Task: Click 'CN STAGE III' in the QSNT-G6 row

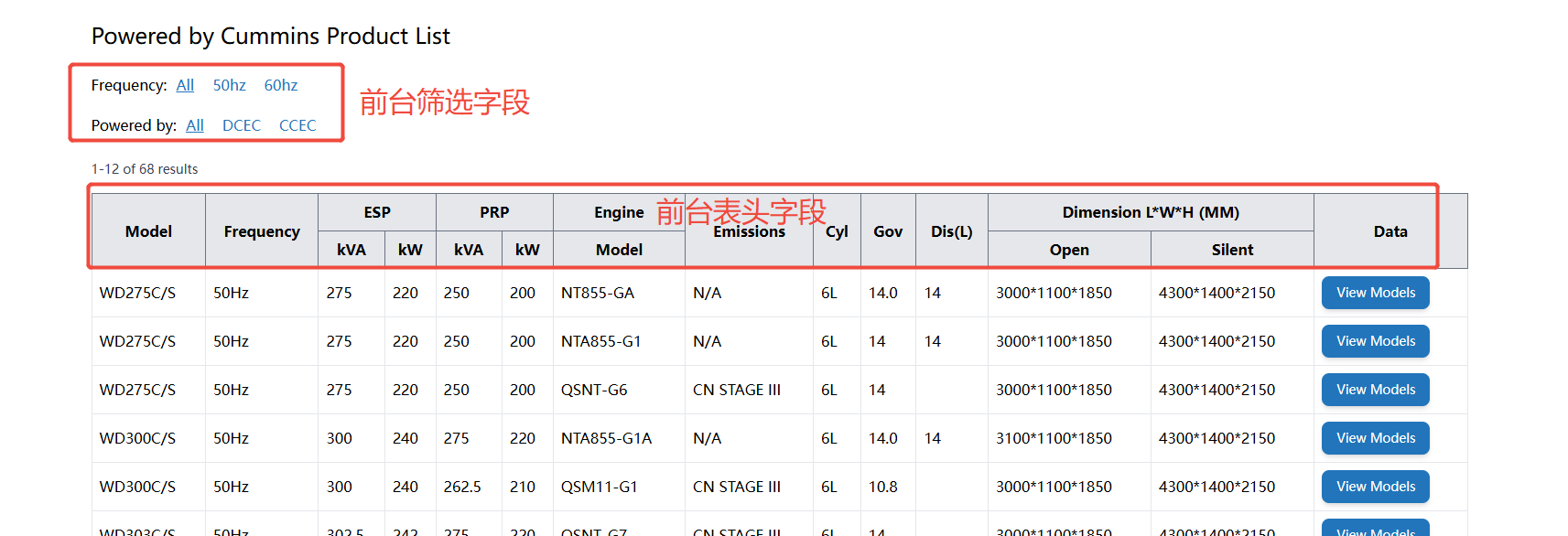Action: pyautogui.click(x=737, y=390)
